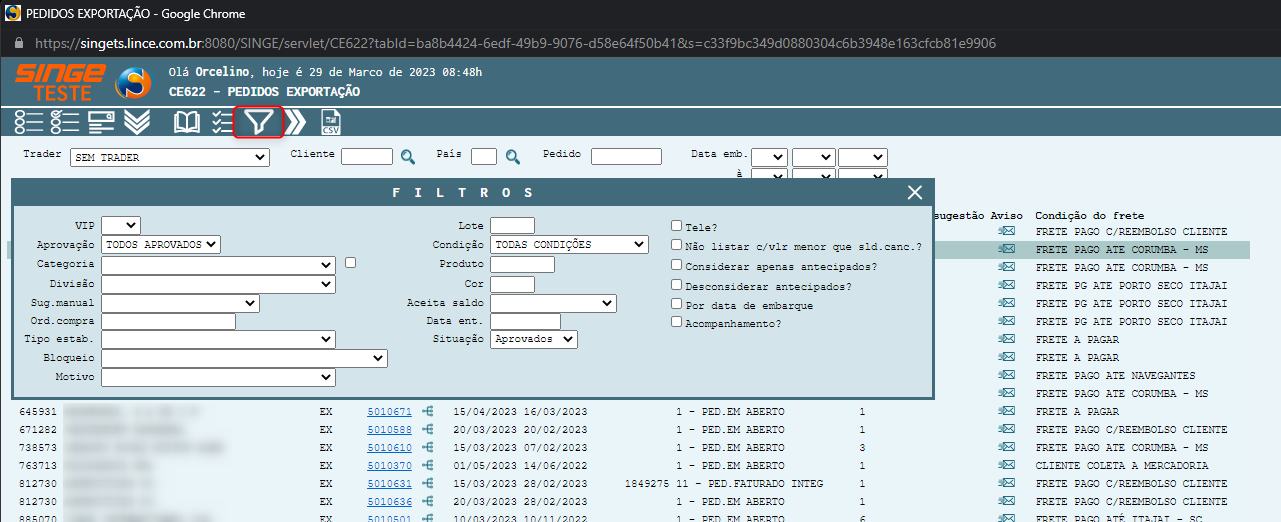Tick Desconsiderar antecipados? checkbox
1281x522 pixels.
tap(677, 284)
